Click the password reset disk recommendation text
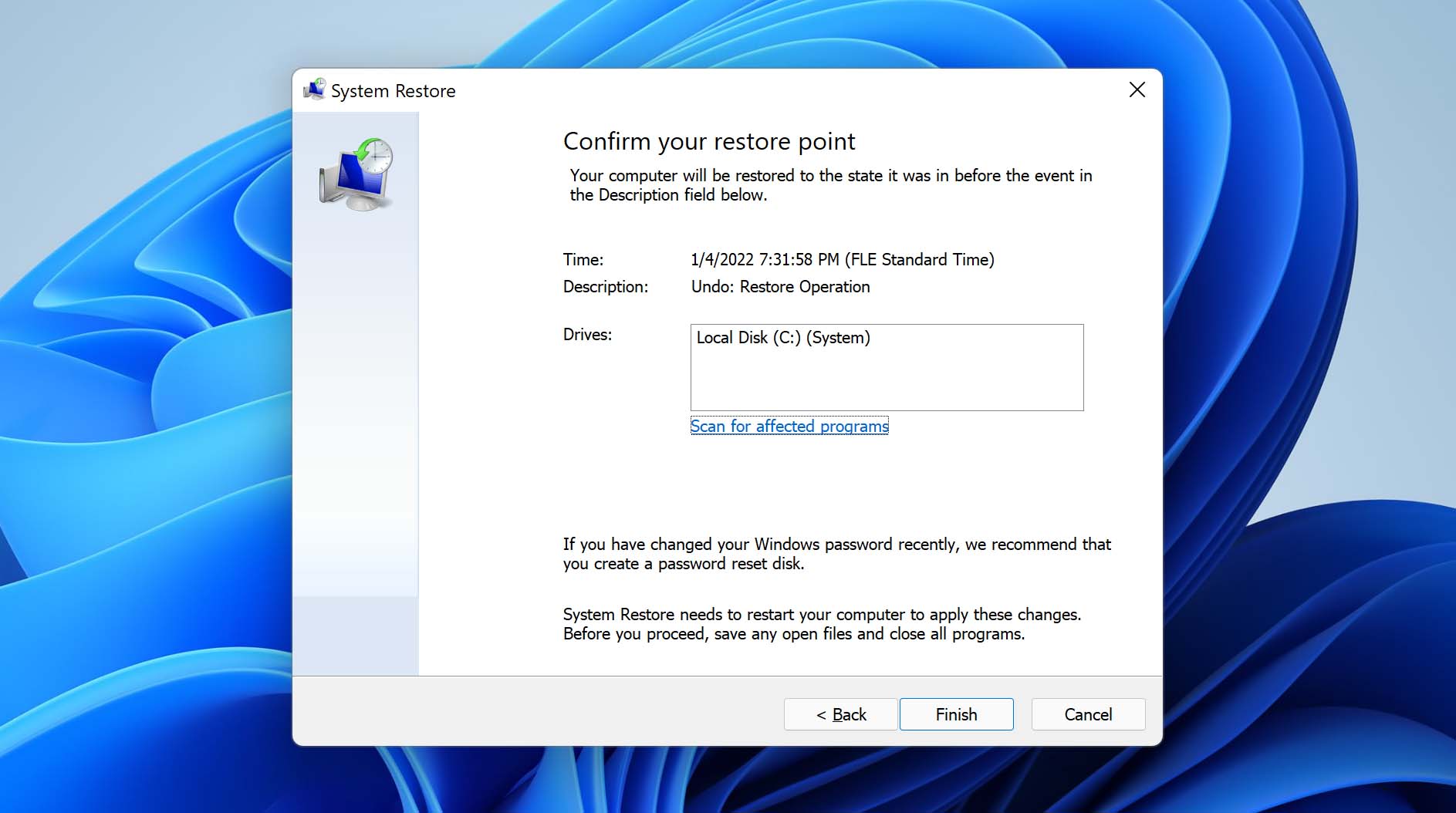 click(837, 554)
